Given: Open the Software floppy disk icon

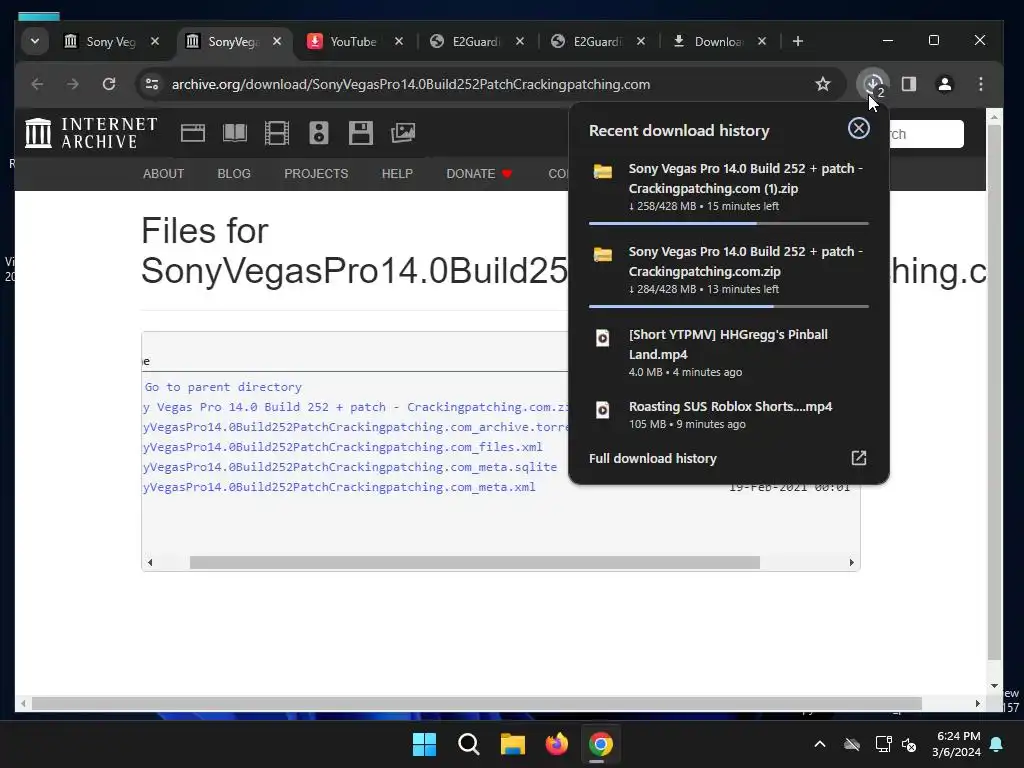Looking at the screenshot, I should [x=360, y=133].
